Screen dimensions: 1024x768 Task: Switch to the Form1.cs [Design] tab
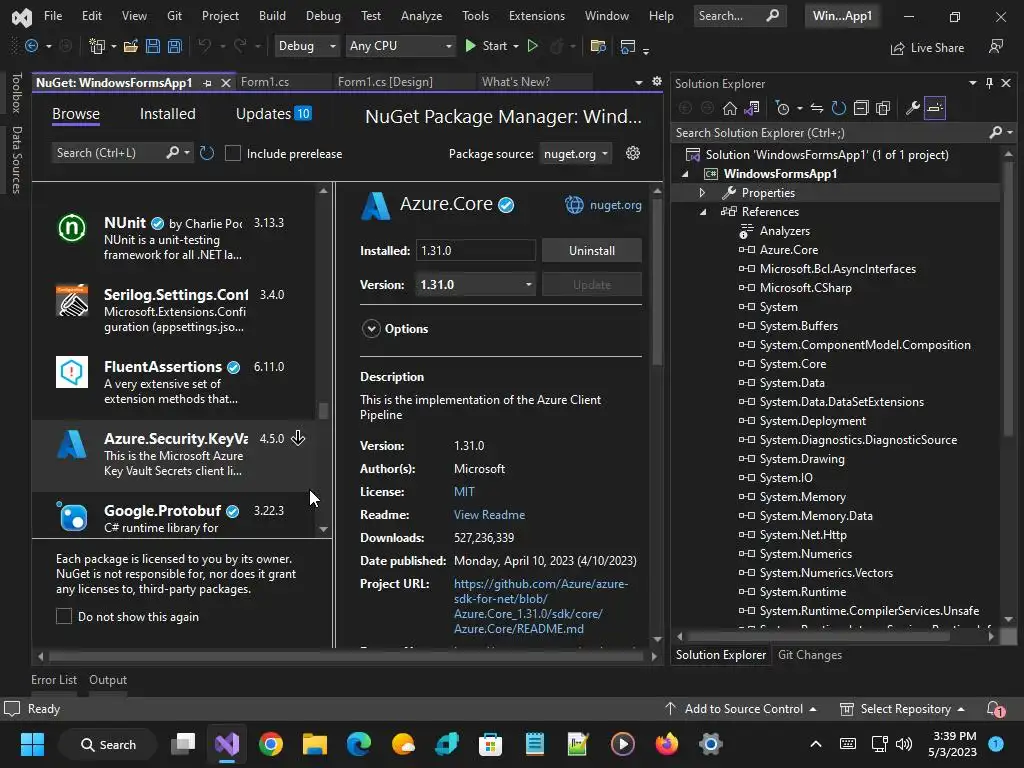[385, 82]
